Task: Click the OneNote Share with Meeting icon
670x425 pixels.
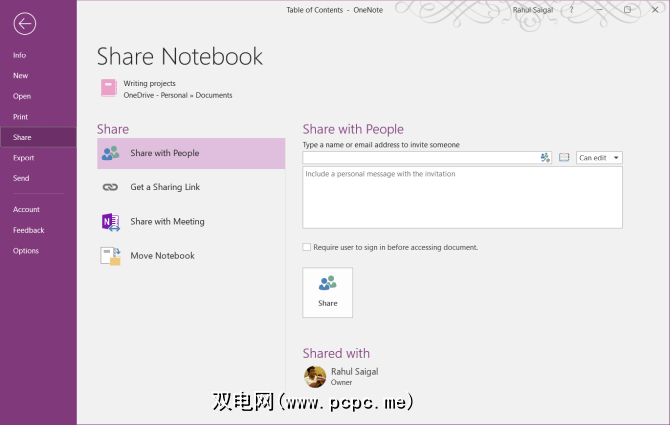Action: [111, 222]
